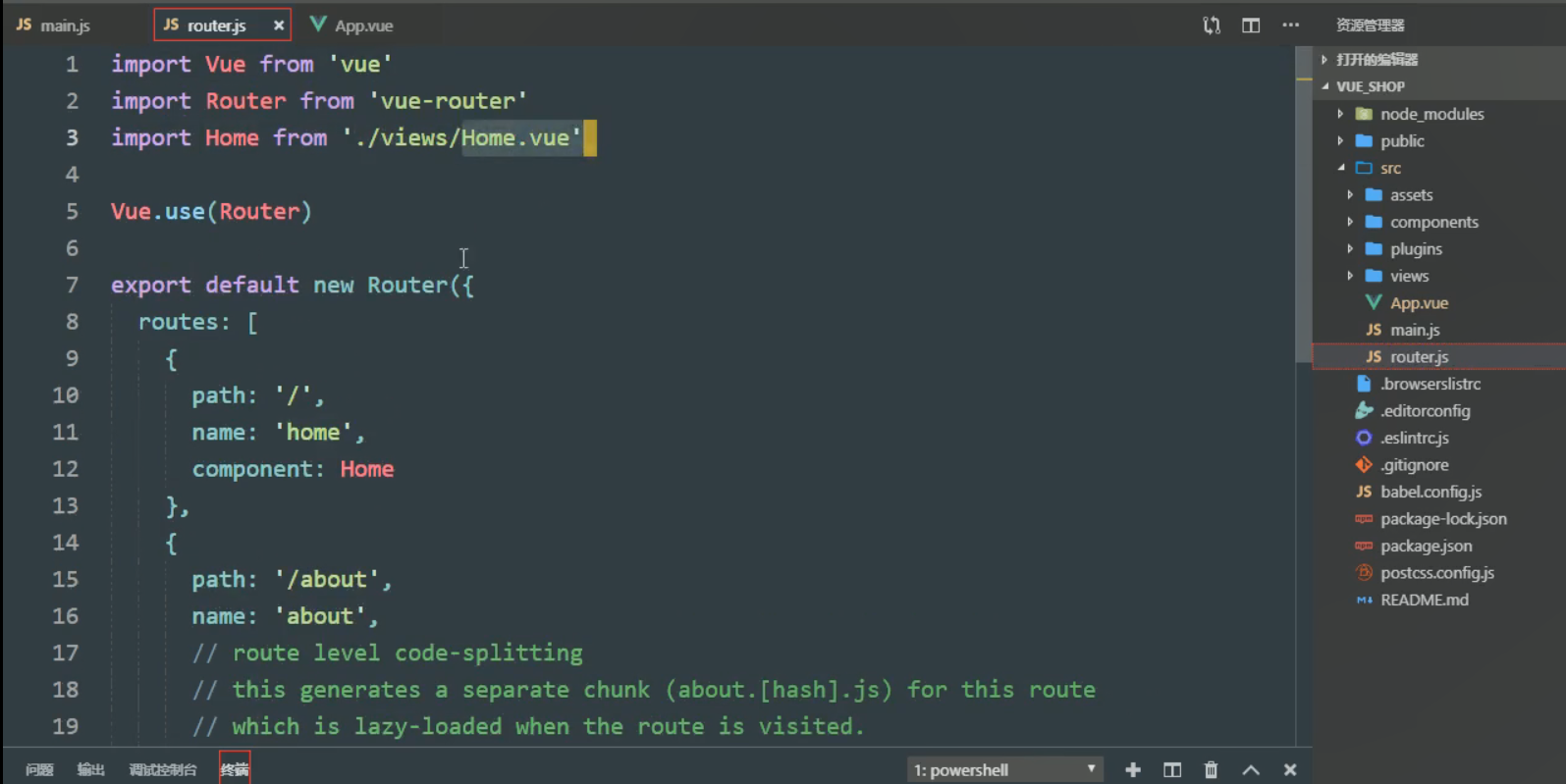Open the powershell terminal dropdown
This screenshot has width=1566, height=784.
1004,770
